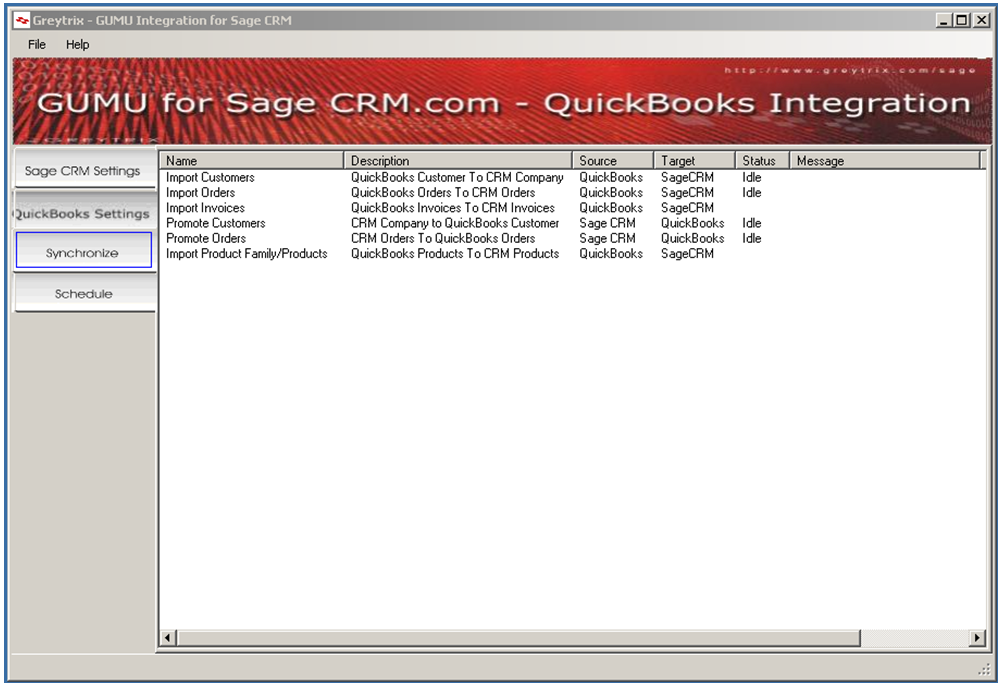Click 'CRM Orders To QuickBooks Orders' description
This screenshot has width=1001, height=686.
443,239
